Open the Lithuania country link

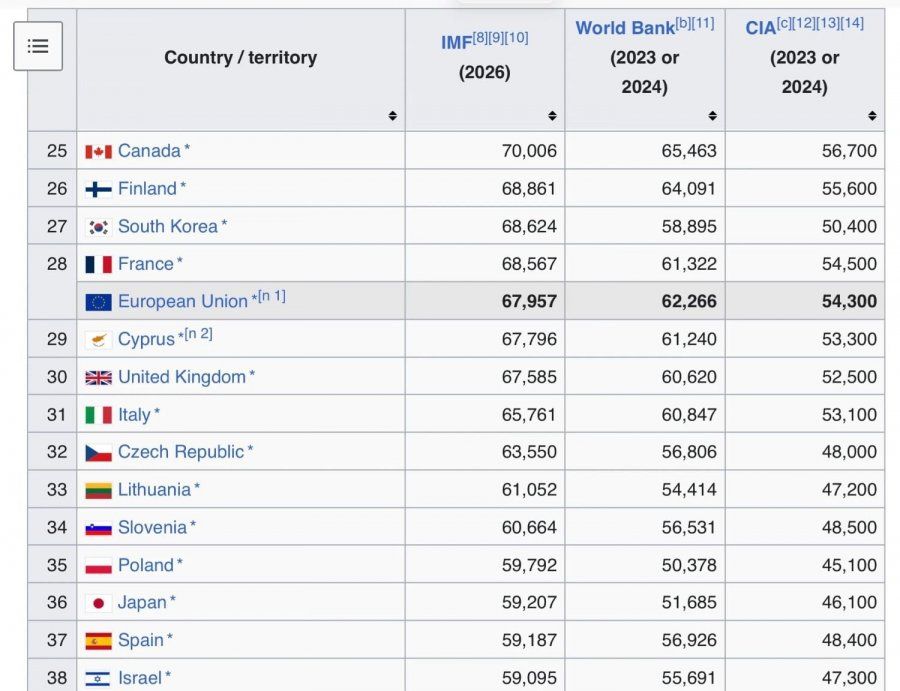pyautogui.click(x=154, y=490)
